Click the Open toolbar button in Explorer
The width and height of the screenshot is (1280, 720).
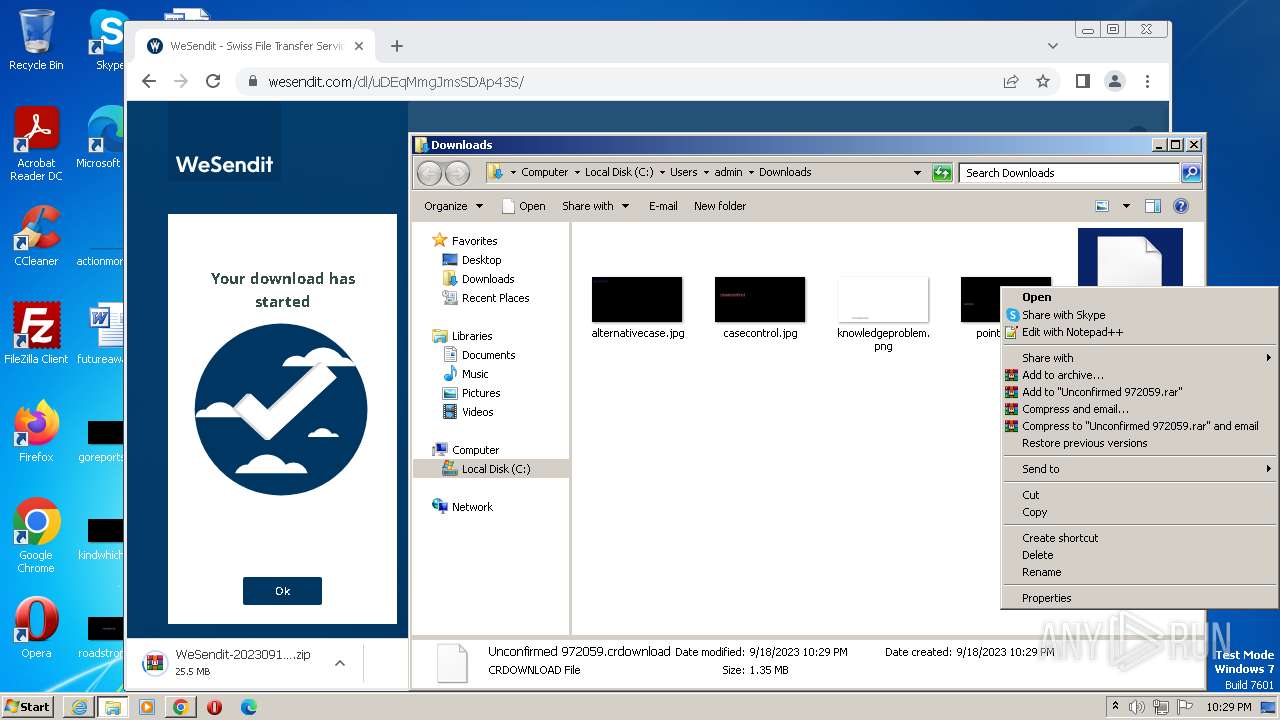tap(523, 206)
